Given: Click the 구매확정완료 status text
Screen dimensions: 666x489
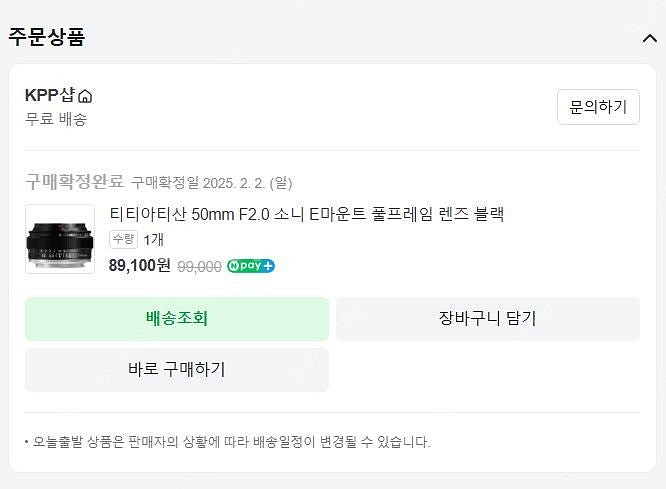Looking at the screenshot, I should pos(74,182).
